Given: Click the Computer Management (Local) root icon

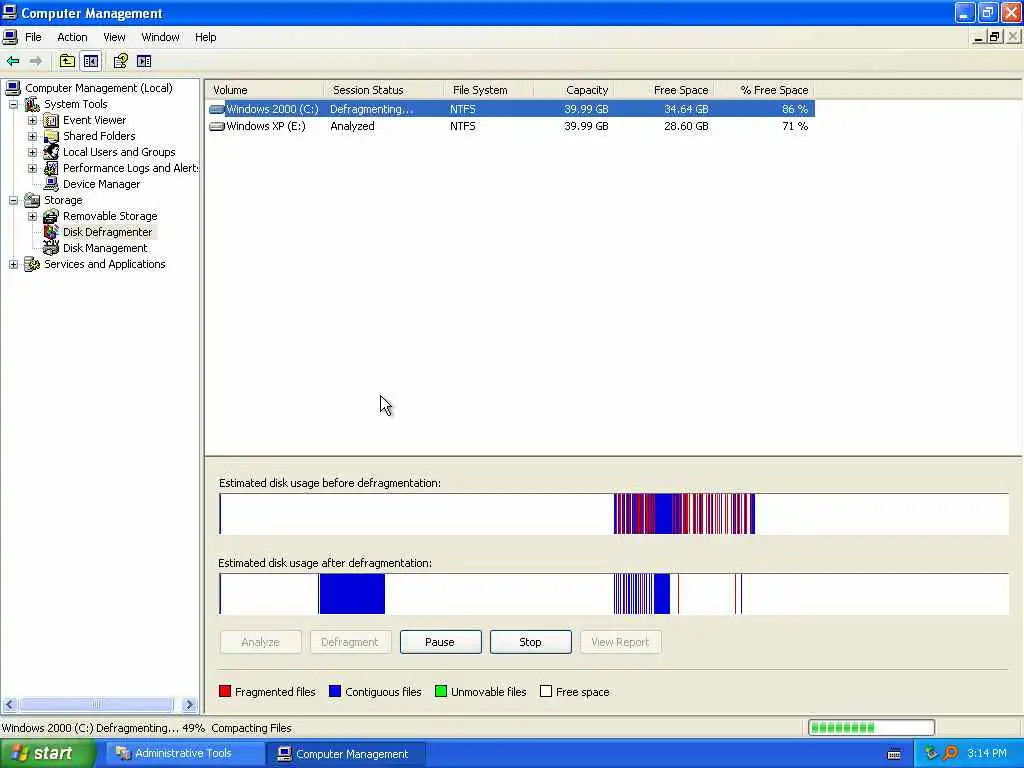Looking at the screenshot, I should (13, 88).
